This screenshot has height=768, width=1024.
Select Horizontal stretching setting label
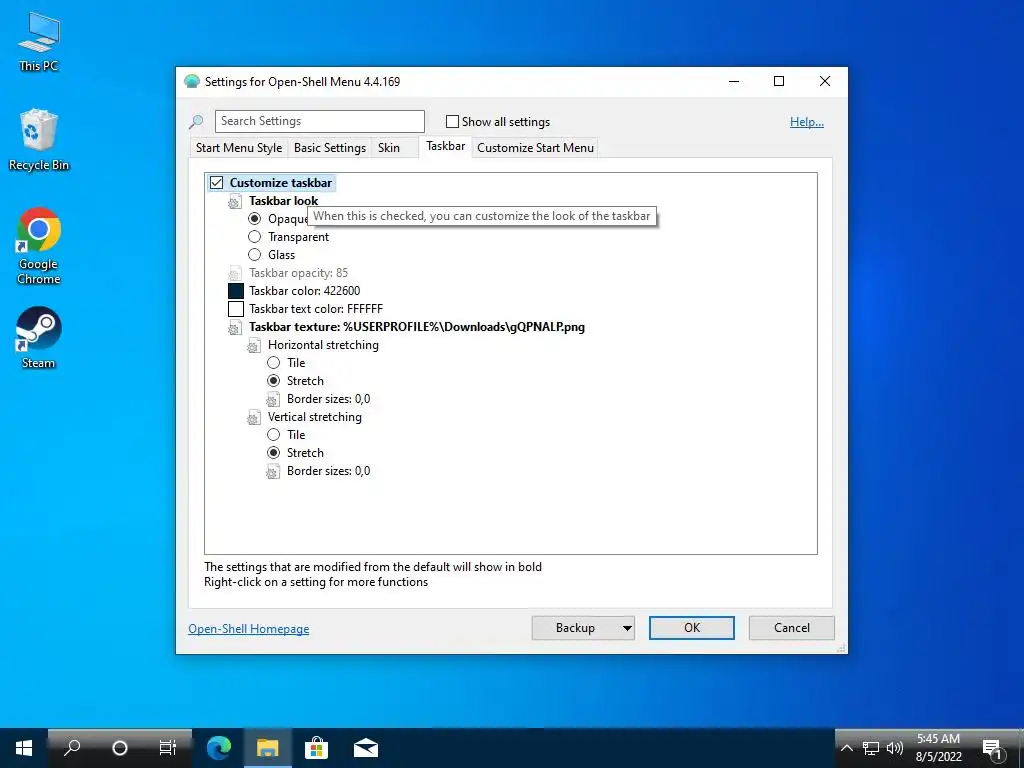(323, 345)
